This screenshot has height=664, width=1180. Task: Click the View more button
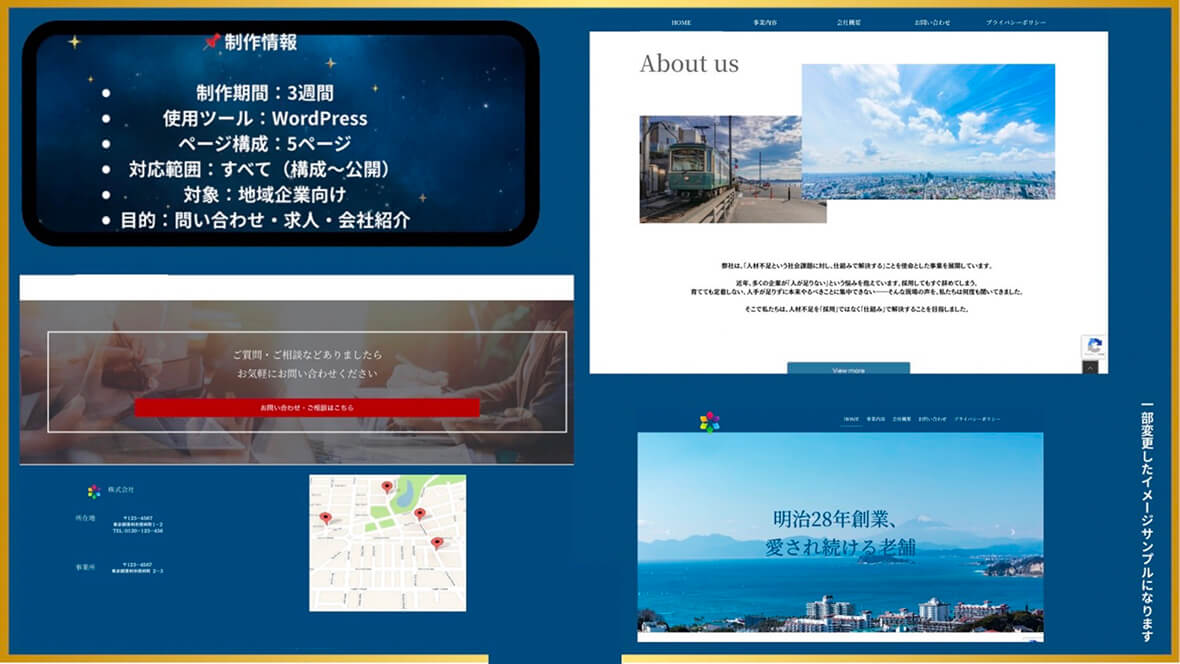coord(848,369)
